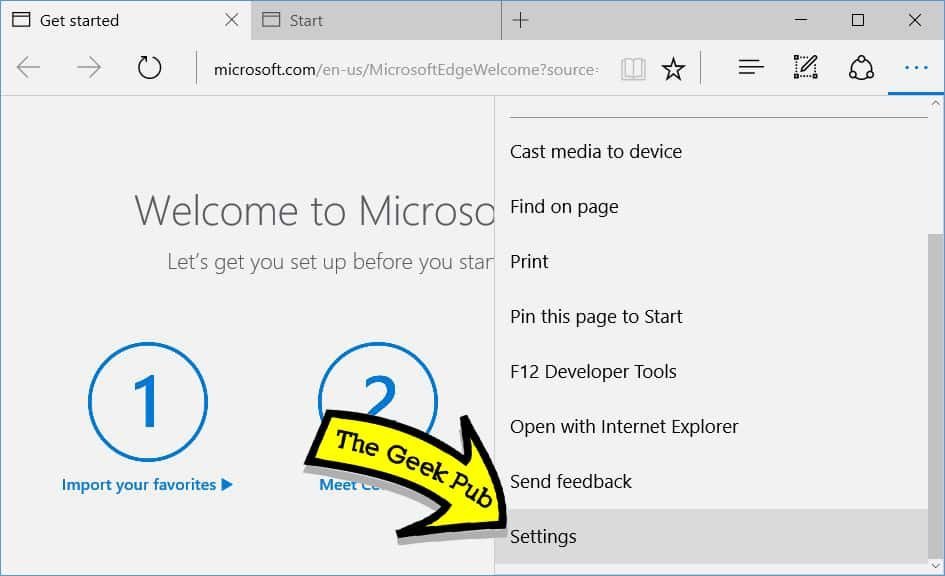Click the Share icon in toolbar

click(x=861, y=67)
